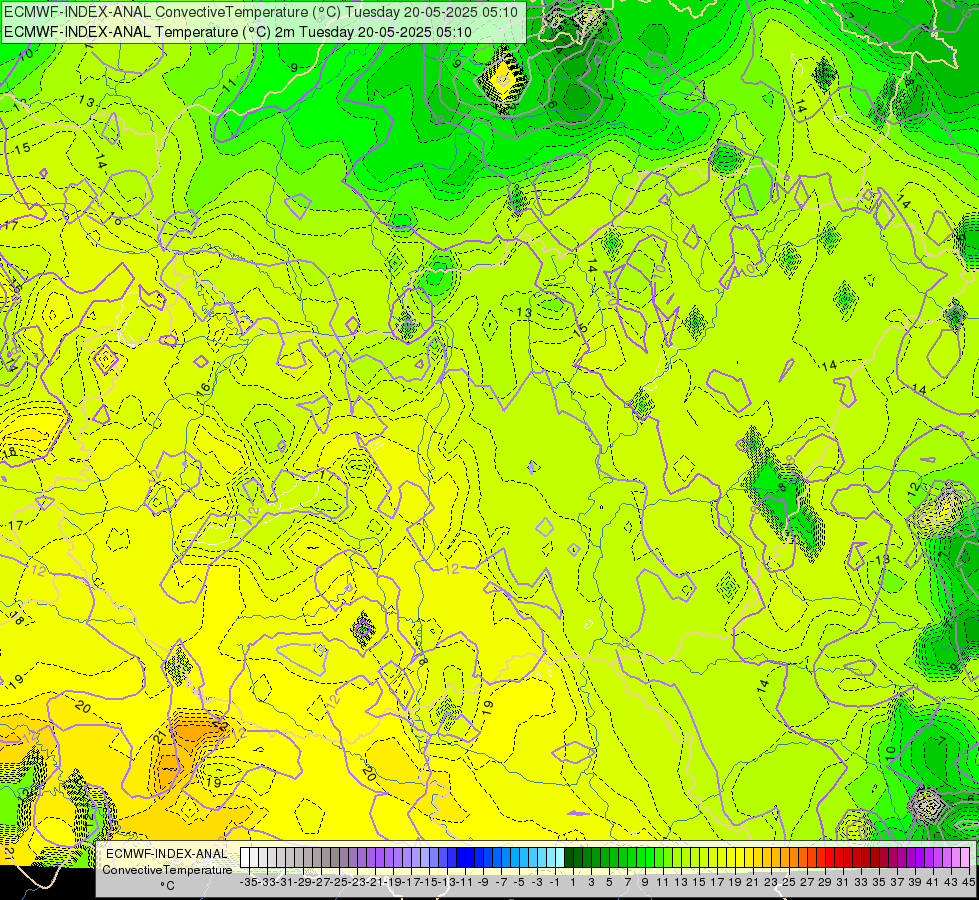Pick the white swatch above -35

point(245,857)
